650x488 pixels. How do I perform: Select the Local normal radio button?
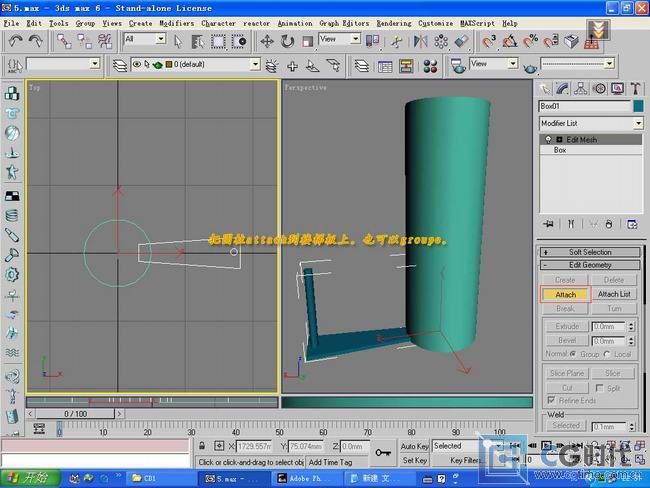point(607,354)
